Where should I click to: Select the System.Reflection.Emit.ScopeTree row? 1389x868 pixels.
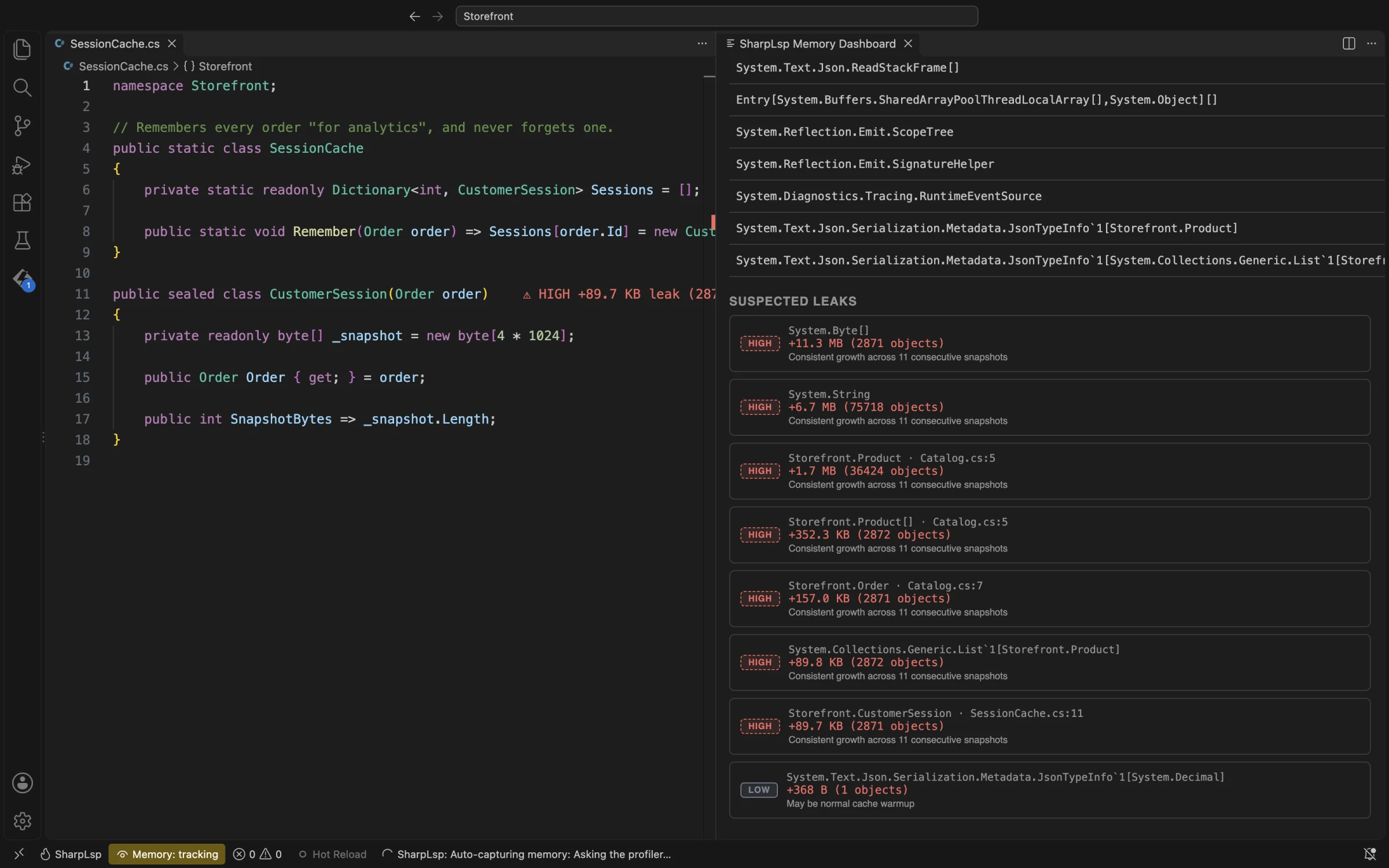[1056, 132]
